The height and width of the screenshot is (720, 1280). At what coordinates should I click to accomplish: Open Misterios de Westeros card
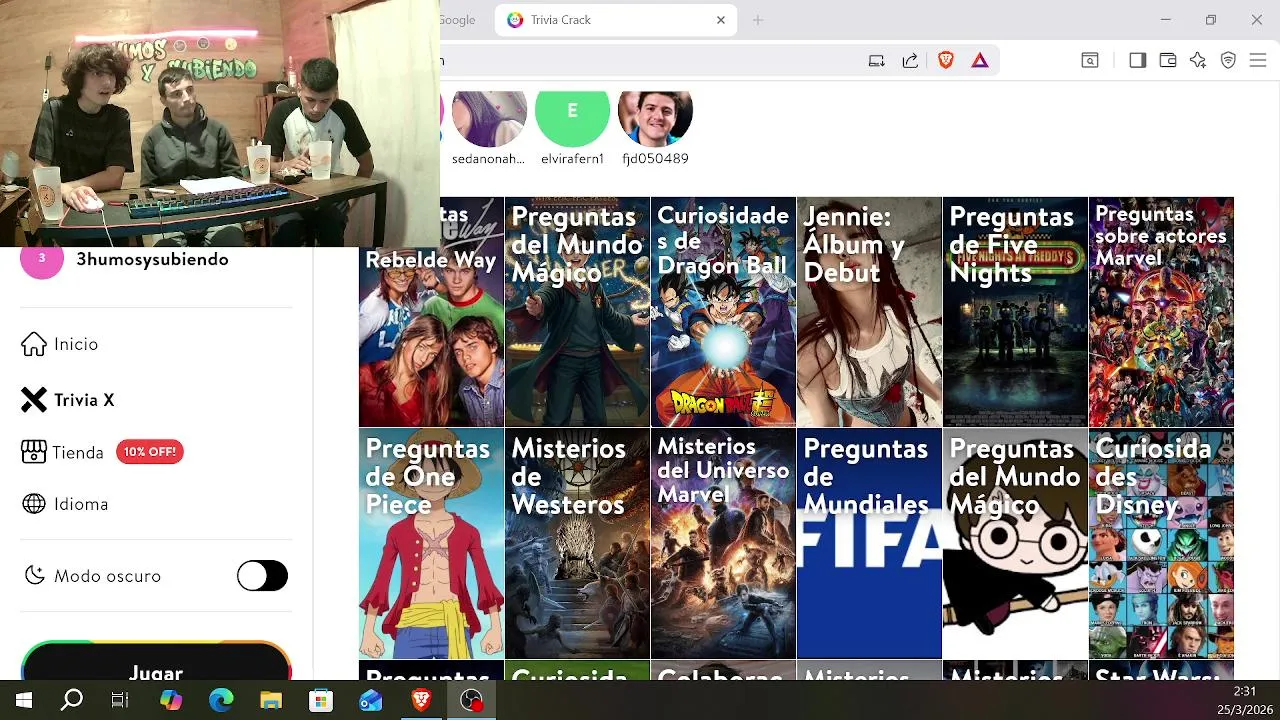(x=577, y=544)
